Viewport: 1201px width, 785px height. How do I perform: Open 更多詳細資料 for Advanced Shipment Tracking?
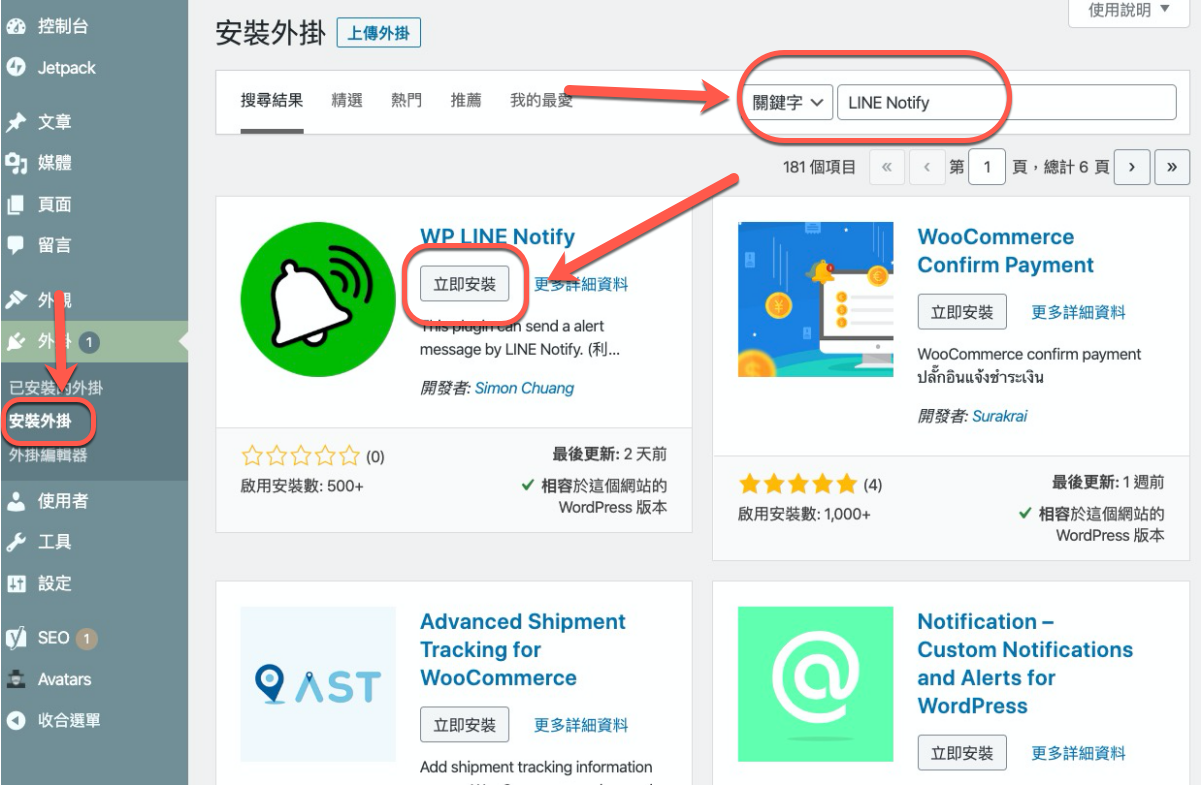(x=581, y=725)
